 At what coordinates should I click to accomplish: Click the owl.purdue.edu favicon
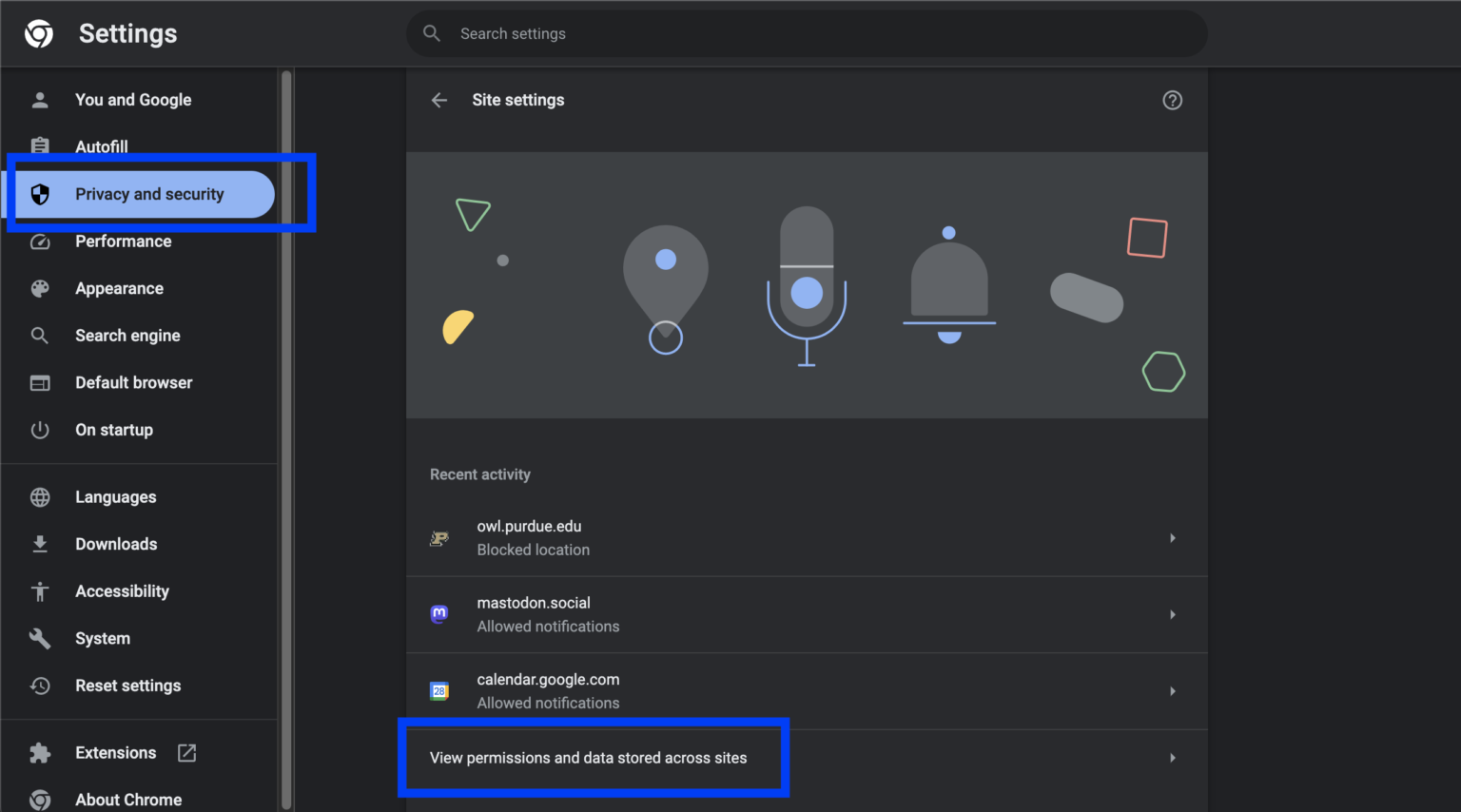439,538
